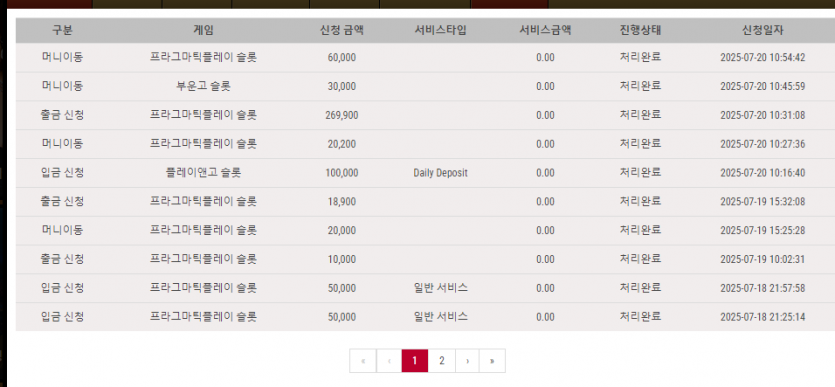The width and height of the screenshot is (835, 387).
Task: Click the 부운고 슬롯 game entry
Action: 203,86
